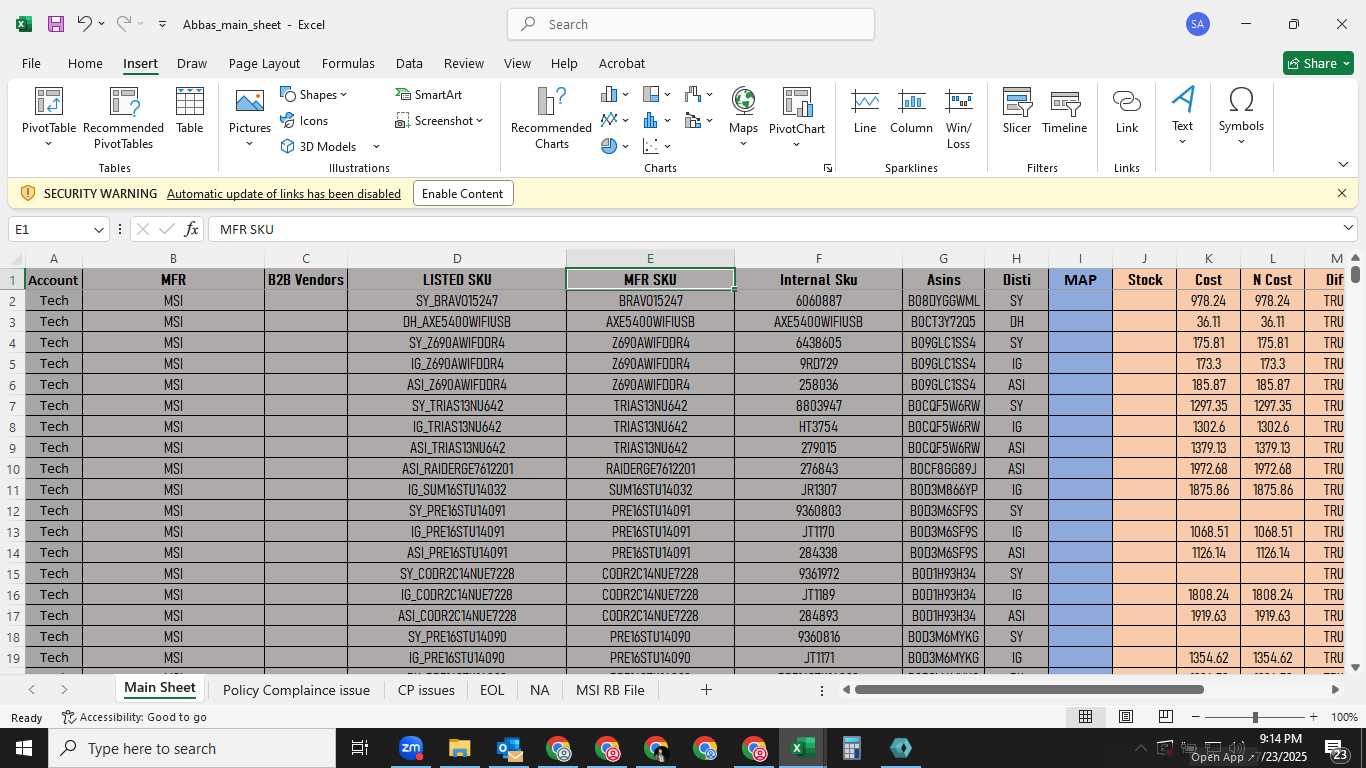The width and height of the screenshot is (1366, 768).
Task: Expand the Name Box dropdown arrow
Action: pos(98,229)
